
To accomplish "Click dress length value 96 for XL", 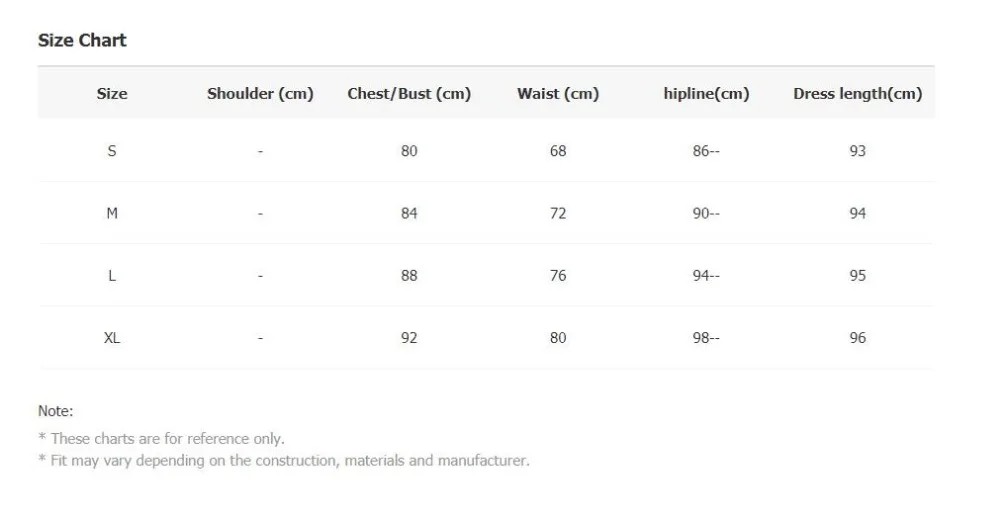I will 857,338.
